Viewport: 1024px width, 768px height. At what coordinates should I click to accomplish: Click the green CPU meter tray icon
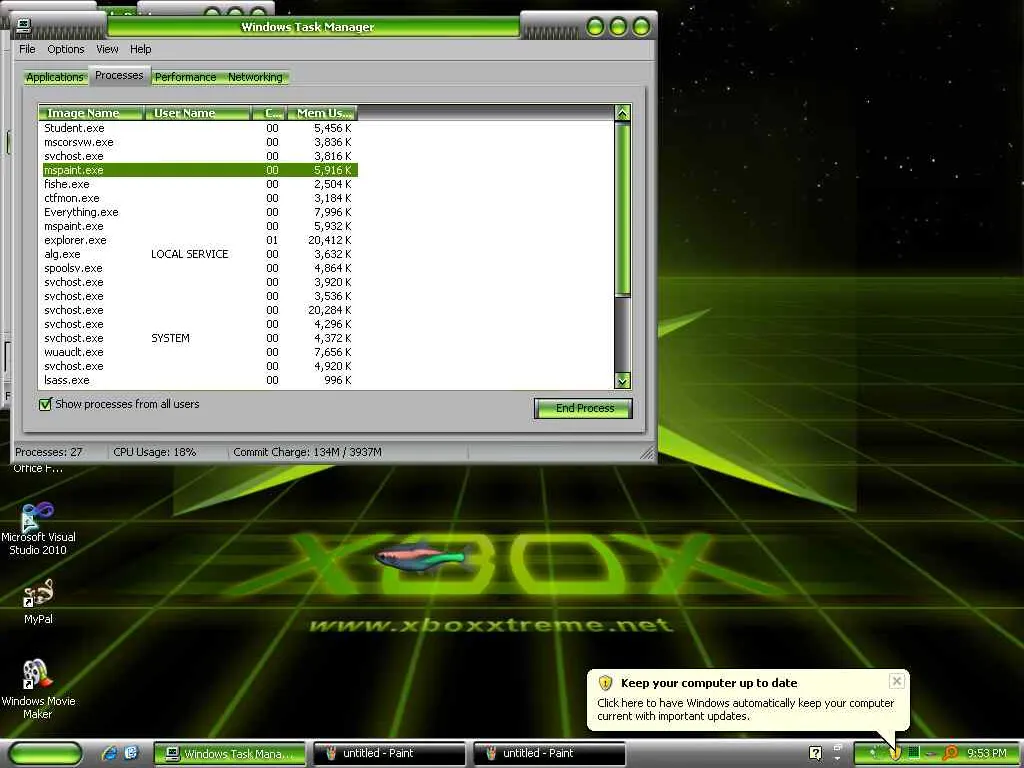click(x=914, y=753)
